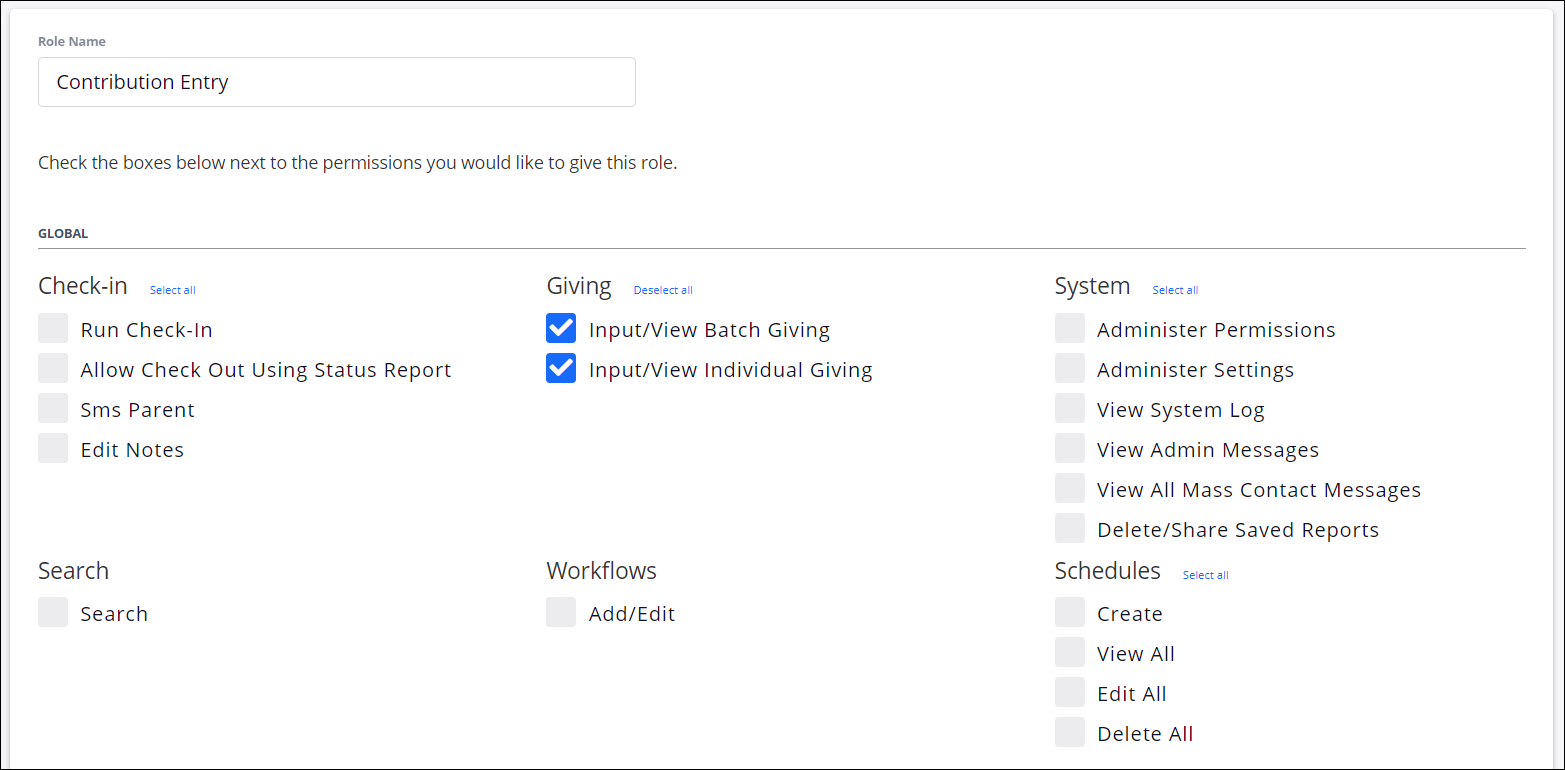1565x770 pixels.
Task: Check Delete All under Schedules
Action: click(1069, 732)
